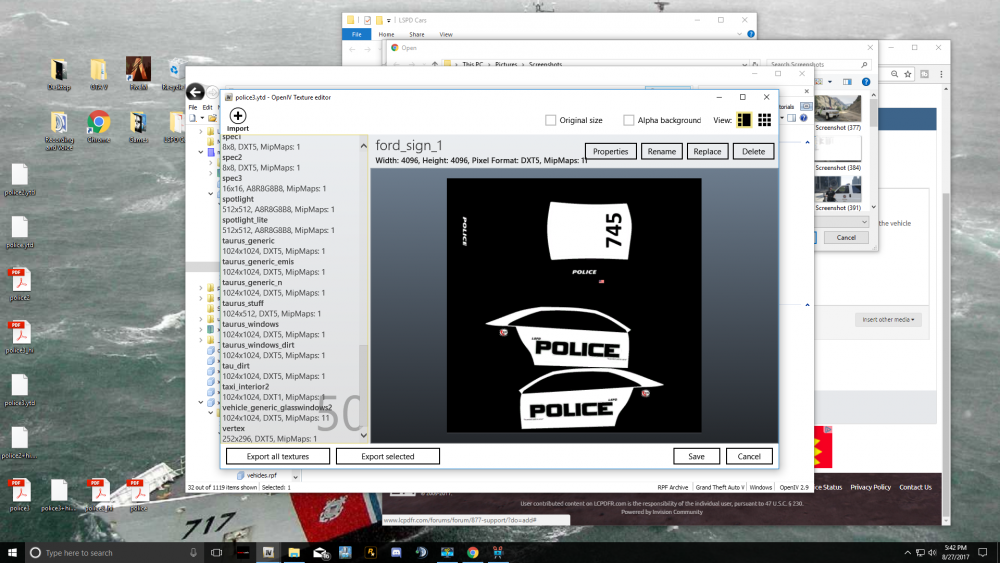This screenshot has width=1000, height=563.
Task: Enable the Alpha background checkbox
Action: [x=629, y=120]
